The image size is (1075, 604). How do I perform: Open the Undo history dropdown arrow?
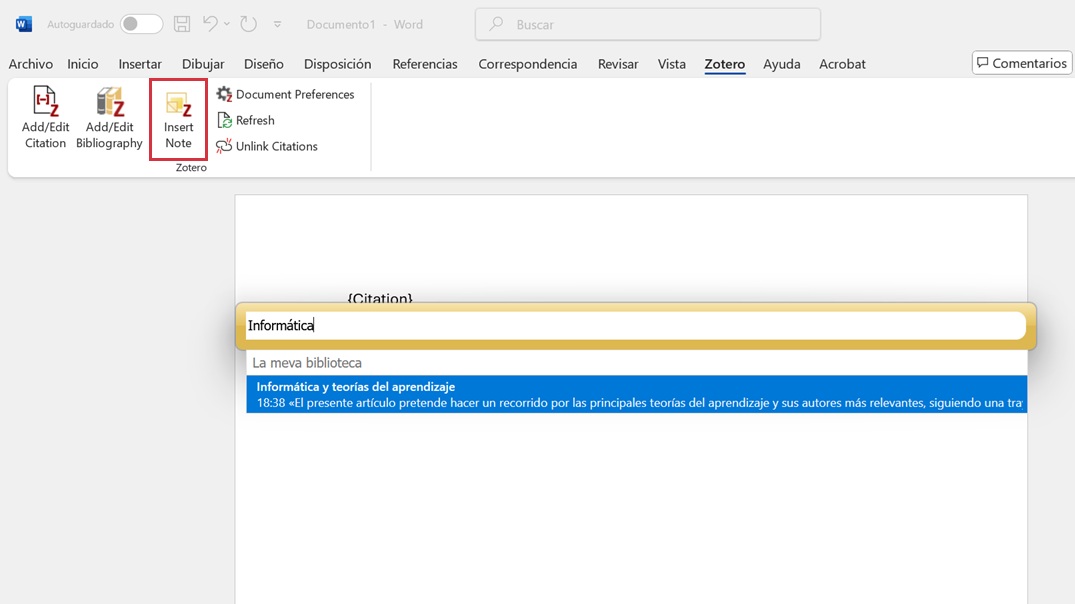[x=227, y=24]
